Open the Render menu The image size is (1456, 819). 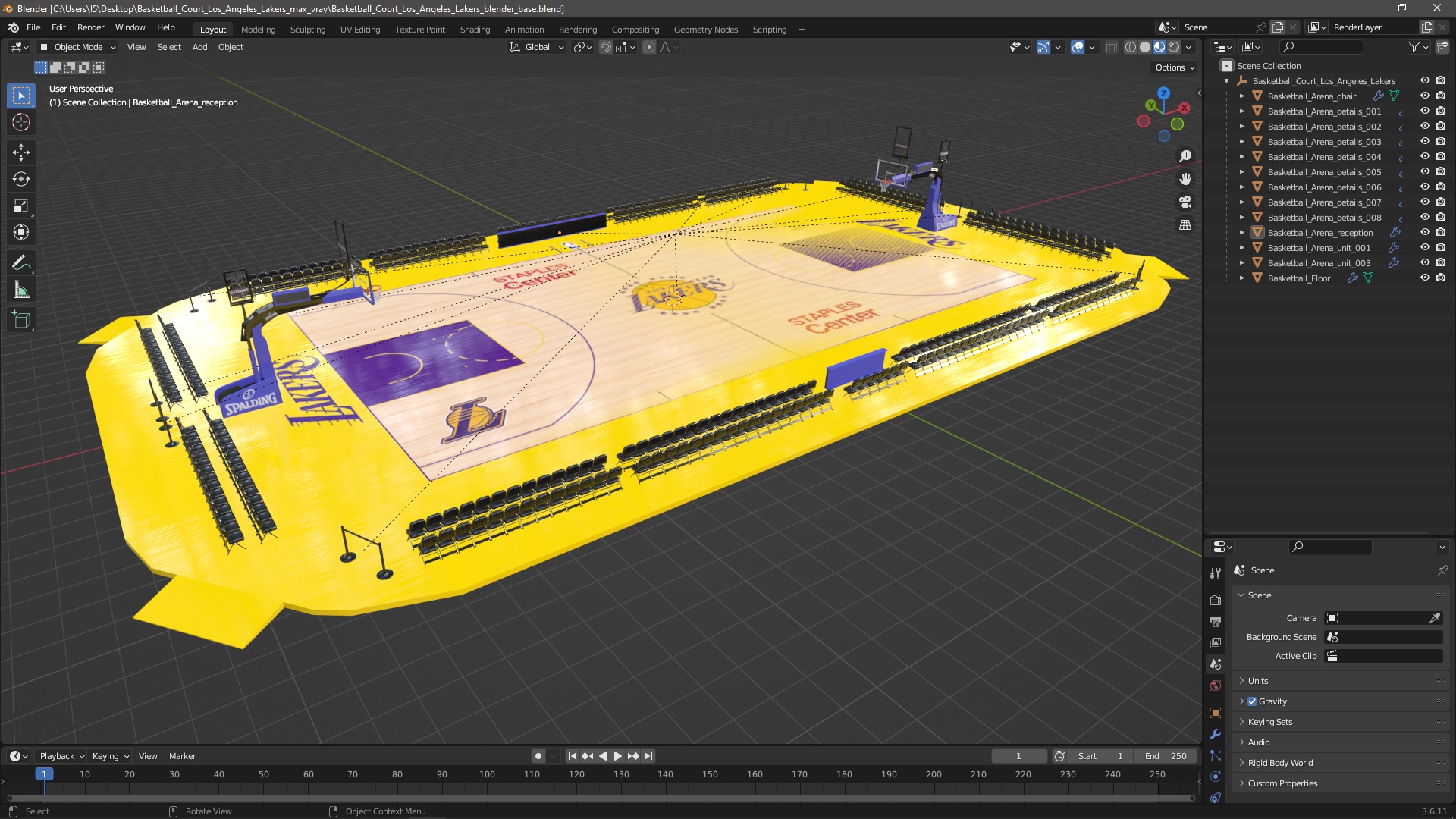tap(90, 27)
